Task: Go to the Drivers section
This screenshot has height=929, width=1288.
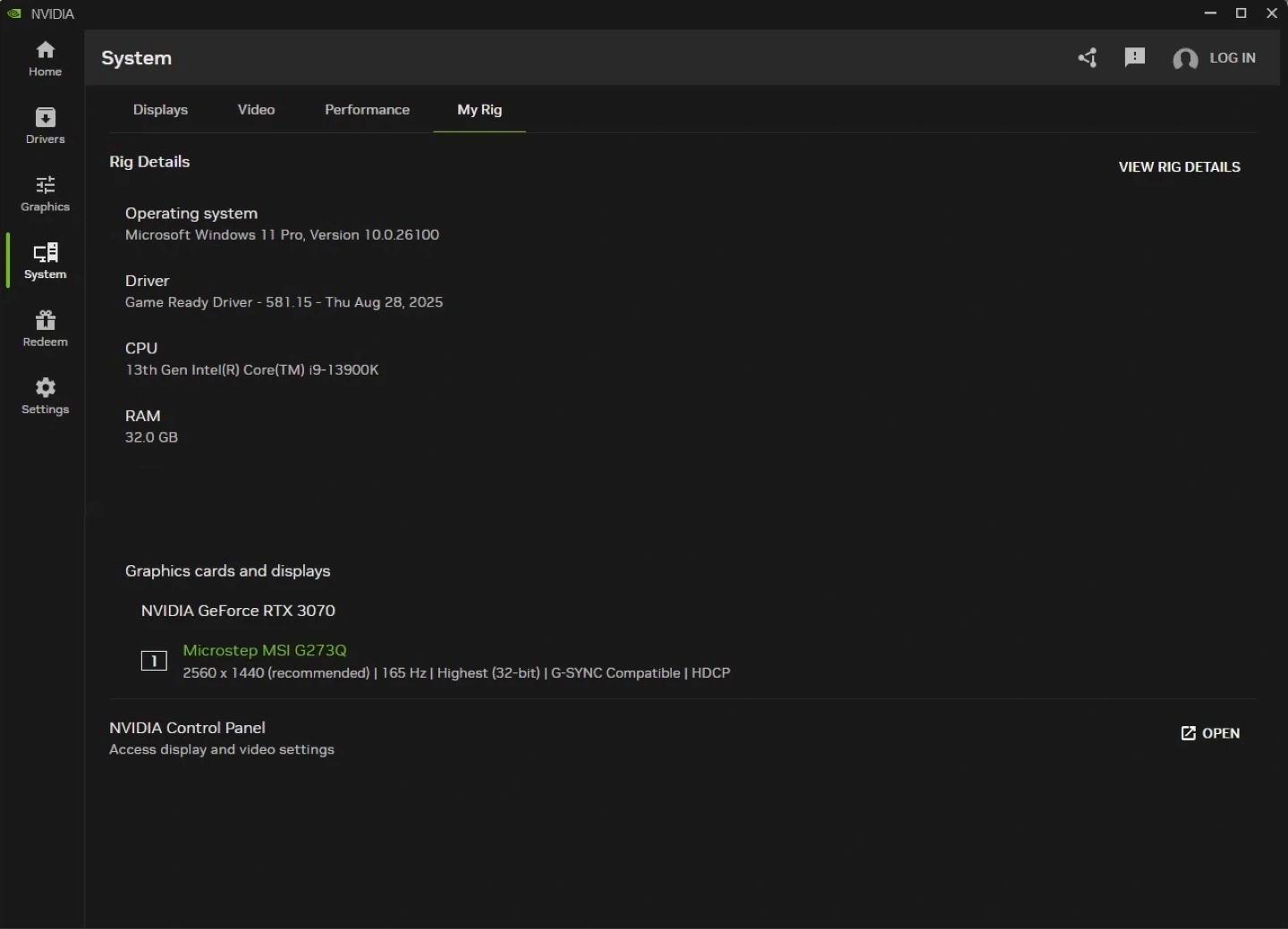Action: (45, 126)
